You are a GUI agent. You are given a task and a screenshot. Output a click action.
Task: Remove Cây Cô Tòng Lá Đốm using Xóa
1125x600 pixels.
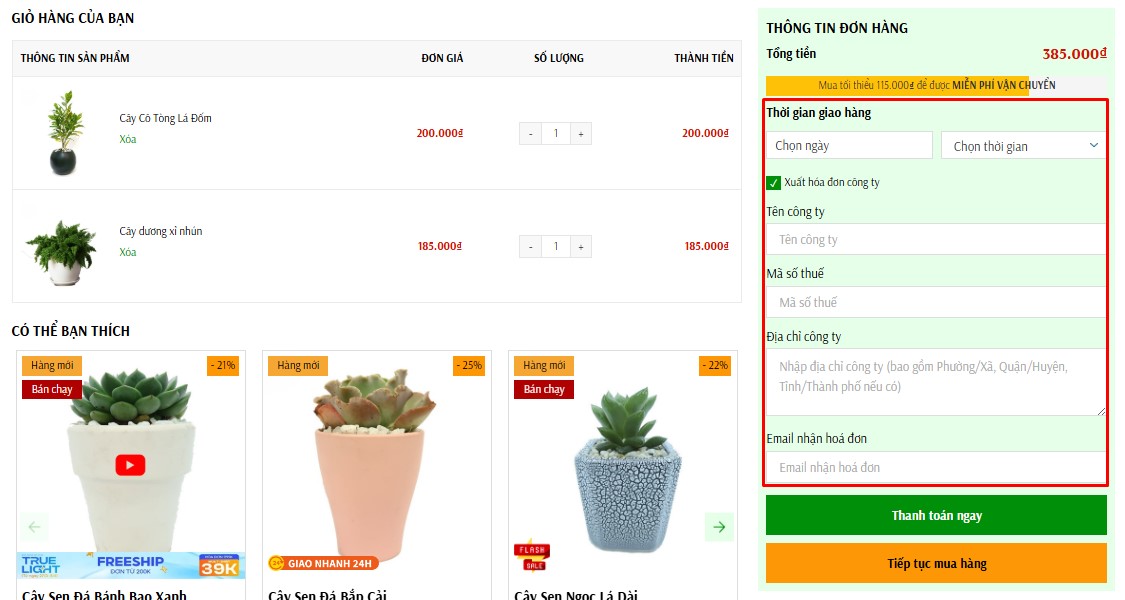click(128, 139)
